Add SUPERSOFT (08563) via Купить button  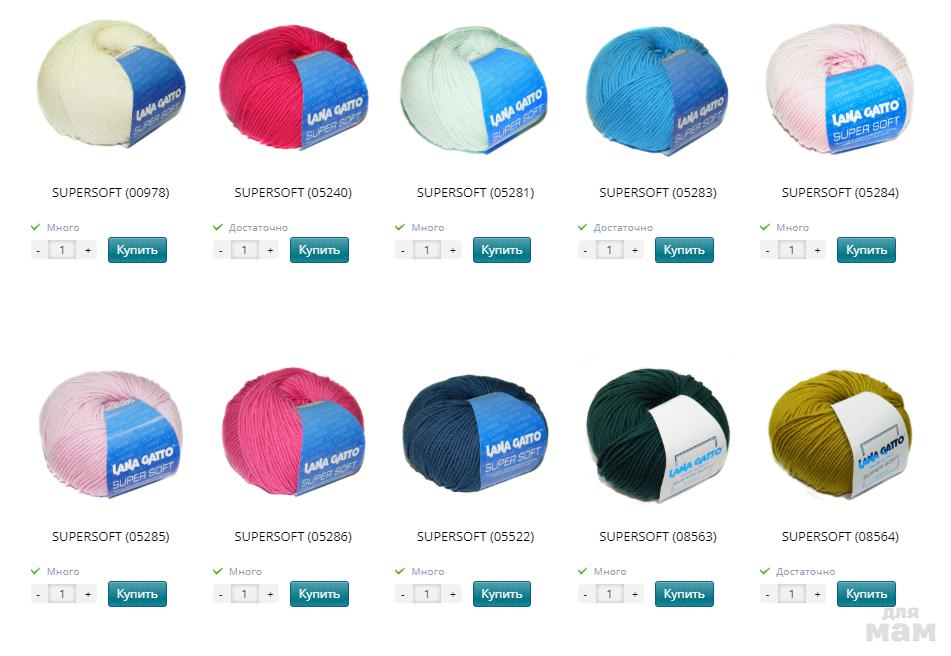pyautogui.click(x=684, y=594)
